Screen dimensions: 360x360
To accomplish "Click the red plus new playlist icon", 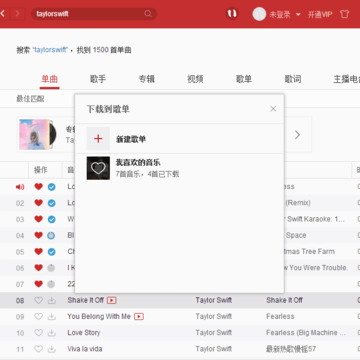I will 98,139.
